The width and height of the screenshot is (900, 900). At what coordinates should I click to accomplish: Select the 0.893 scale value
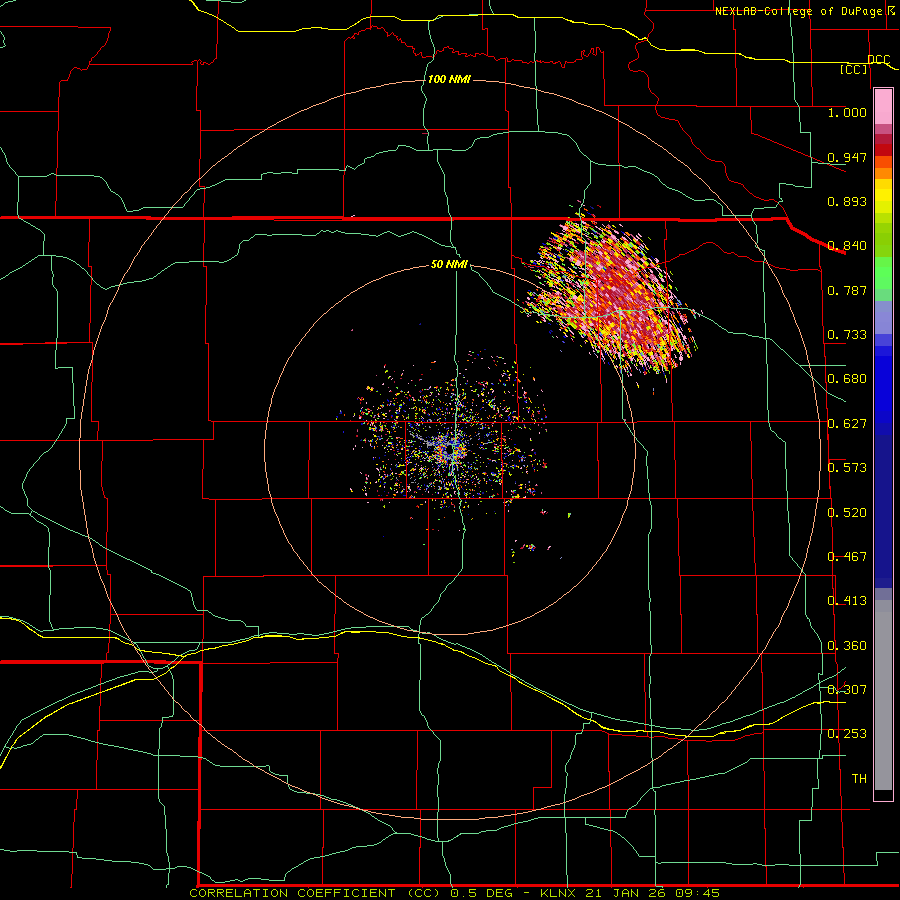click(x=847, y=201)
